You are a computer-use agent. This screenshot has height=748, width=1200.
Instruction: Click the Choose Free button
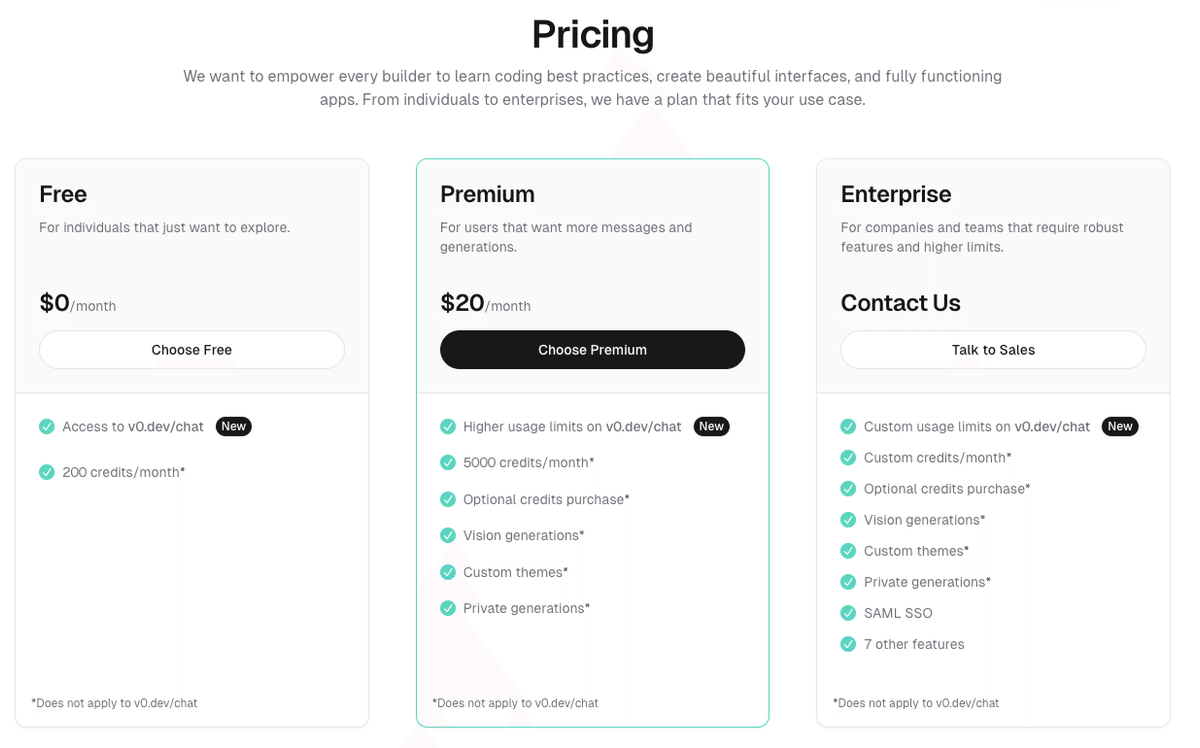(x=192, y=350)
